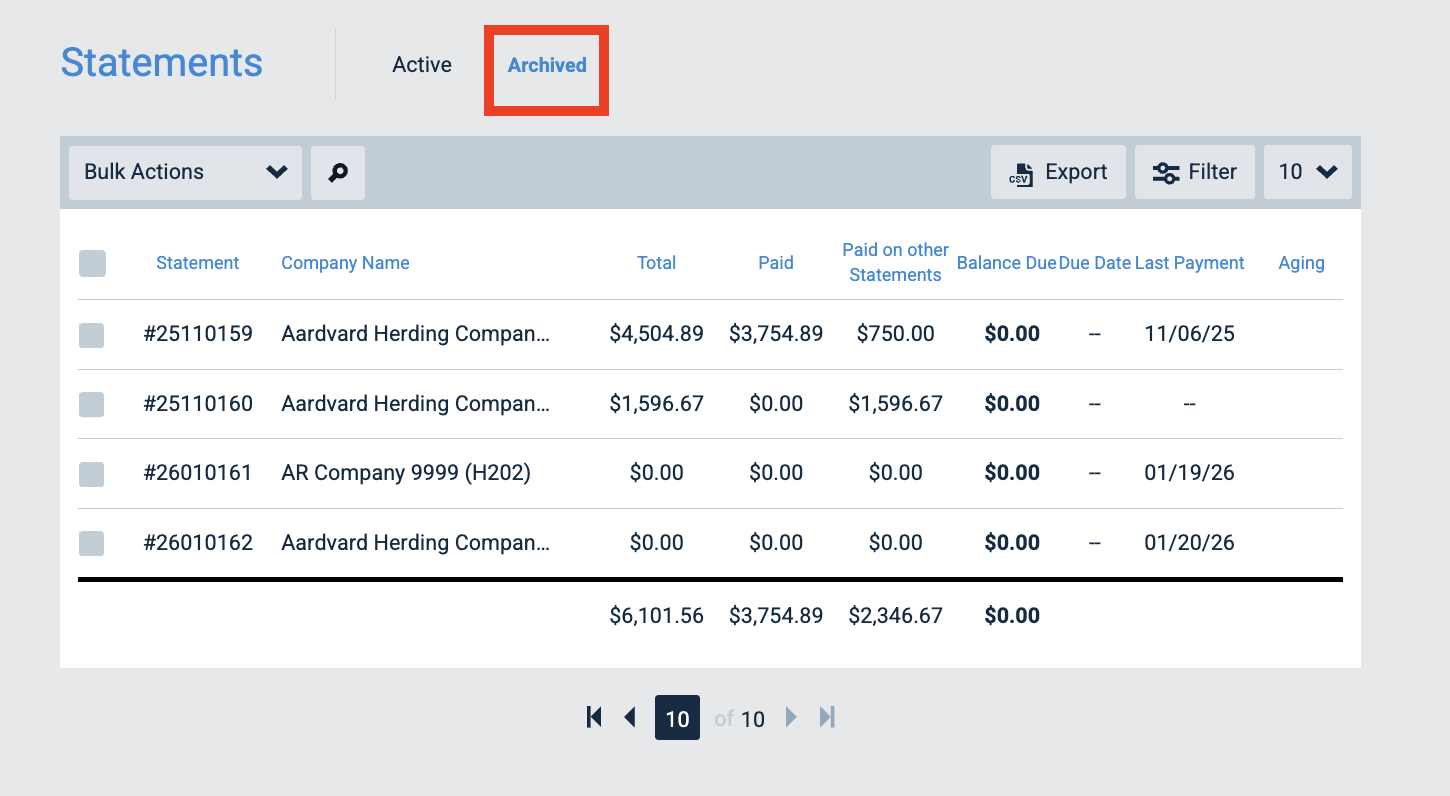Open statement #25110159
Viewport: 1450px width, 796px height.
point(198,334)
